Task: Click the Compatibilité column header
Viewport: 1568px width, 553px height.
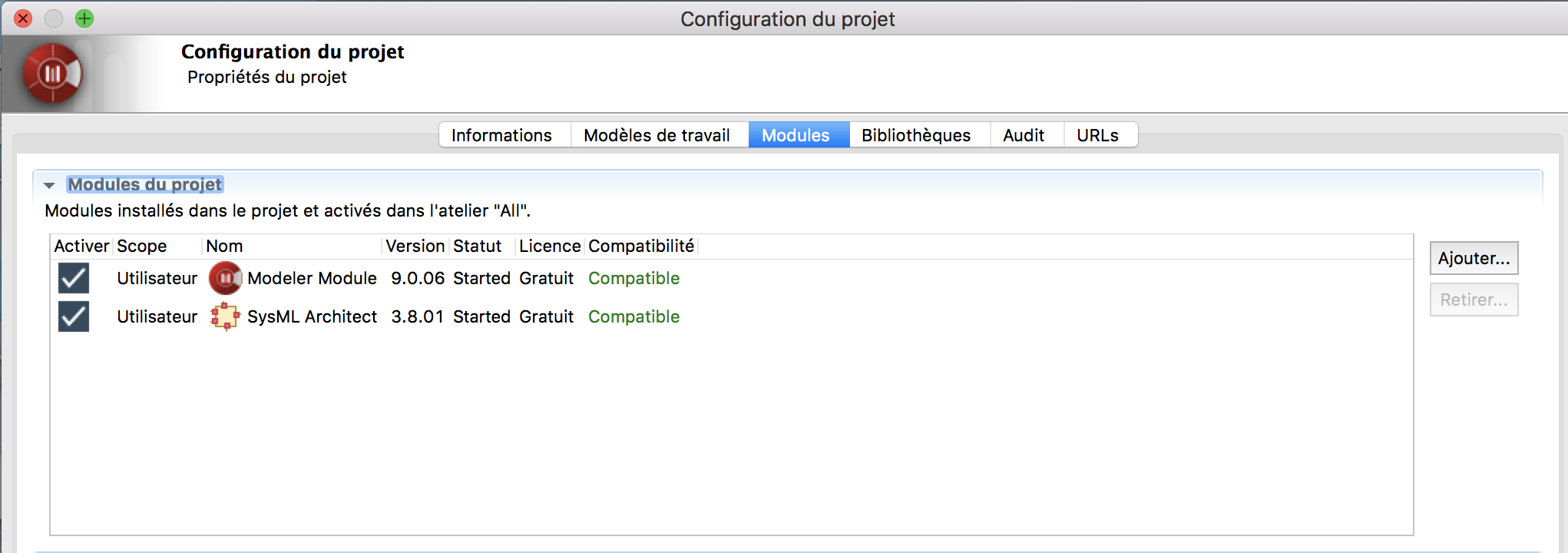Action: pos(641,246)
